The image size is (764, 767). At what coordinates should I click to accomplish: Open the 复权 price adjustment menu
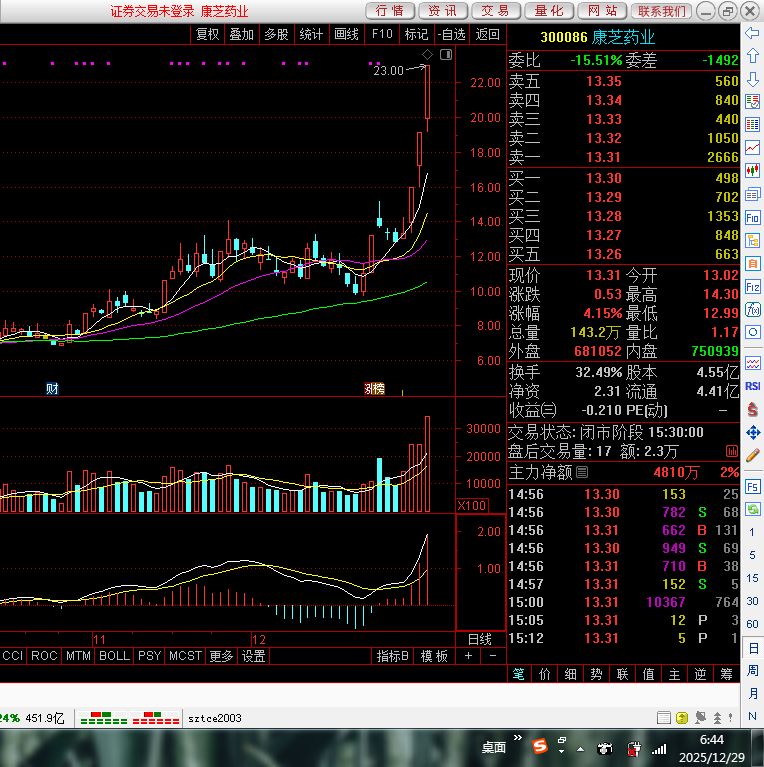[207, 34]
